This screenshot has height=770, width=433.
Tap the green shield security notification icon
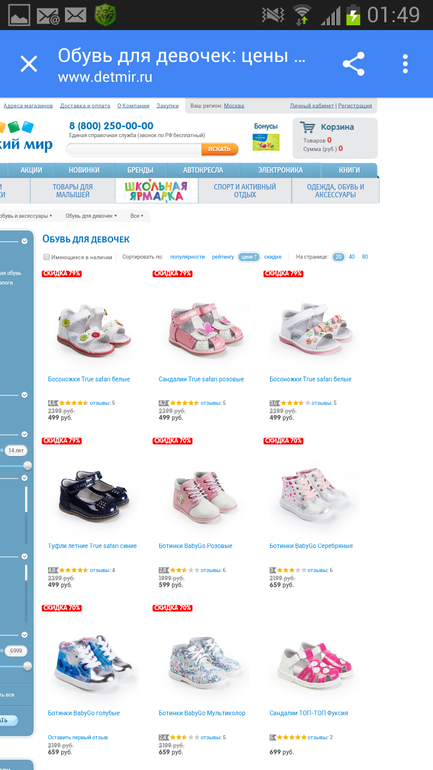[x=105, y=15]
